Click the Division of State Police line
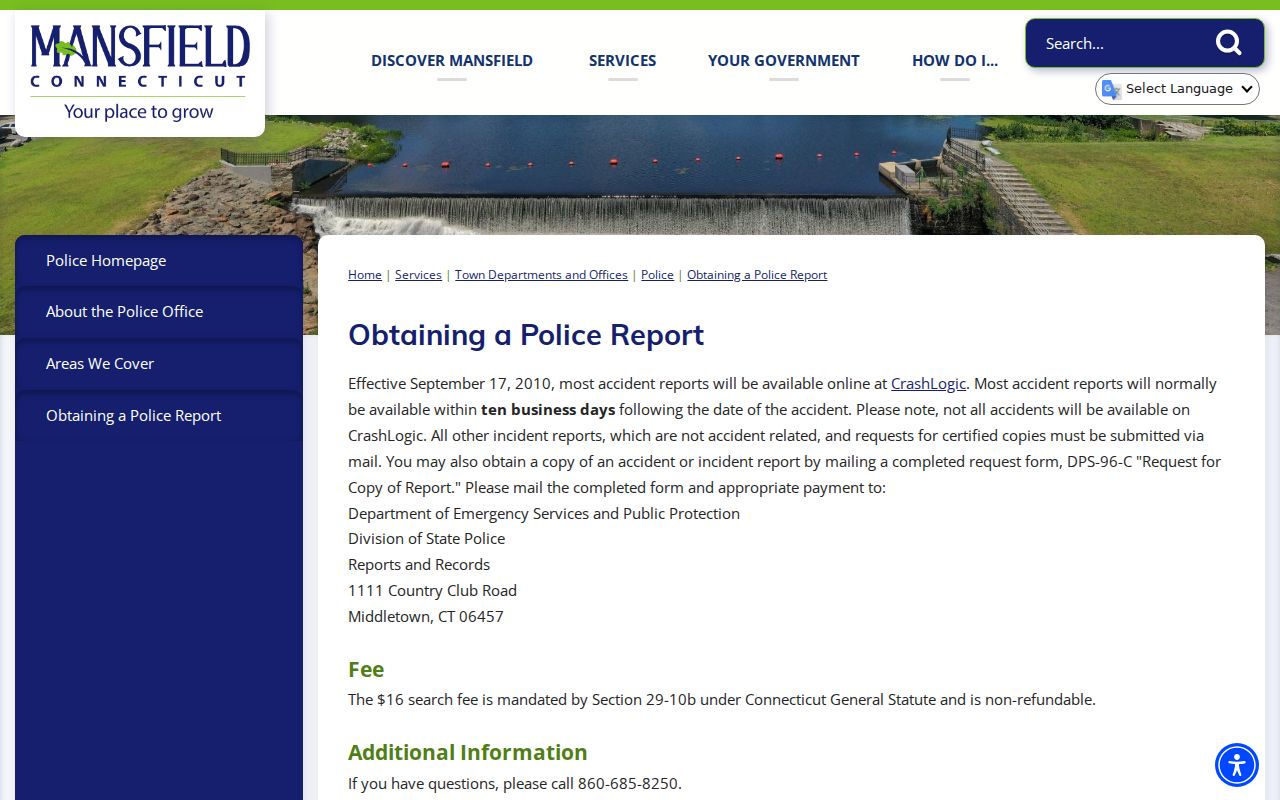Viewport: 1280px width, 800px height. coord(426,539)
